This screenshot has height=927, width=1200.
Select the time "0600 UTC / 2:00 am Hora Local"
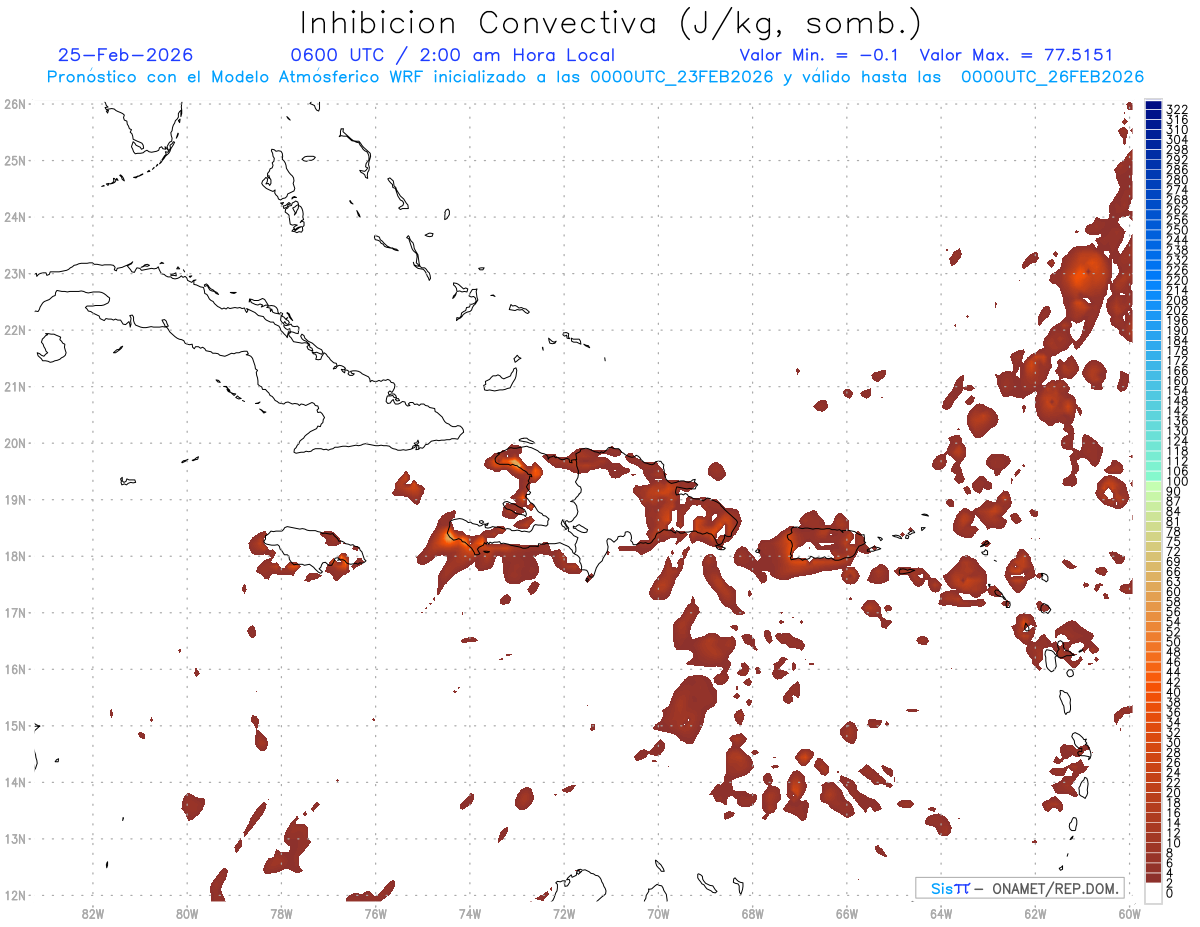pos(453,55)
